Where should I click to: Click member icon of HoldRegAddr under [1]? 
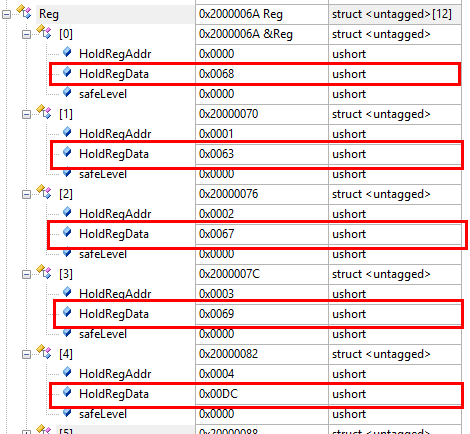[67, 132]
